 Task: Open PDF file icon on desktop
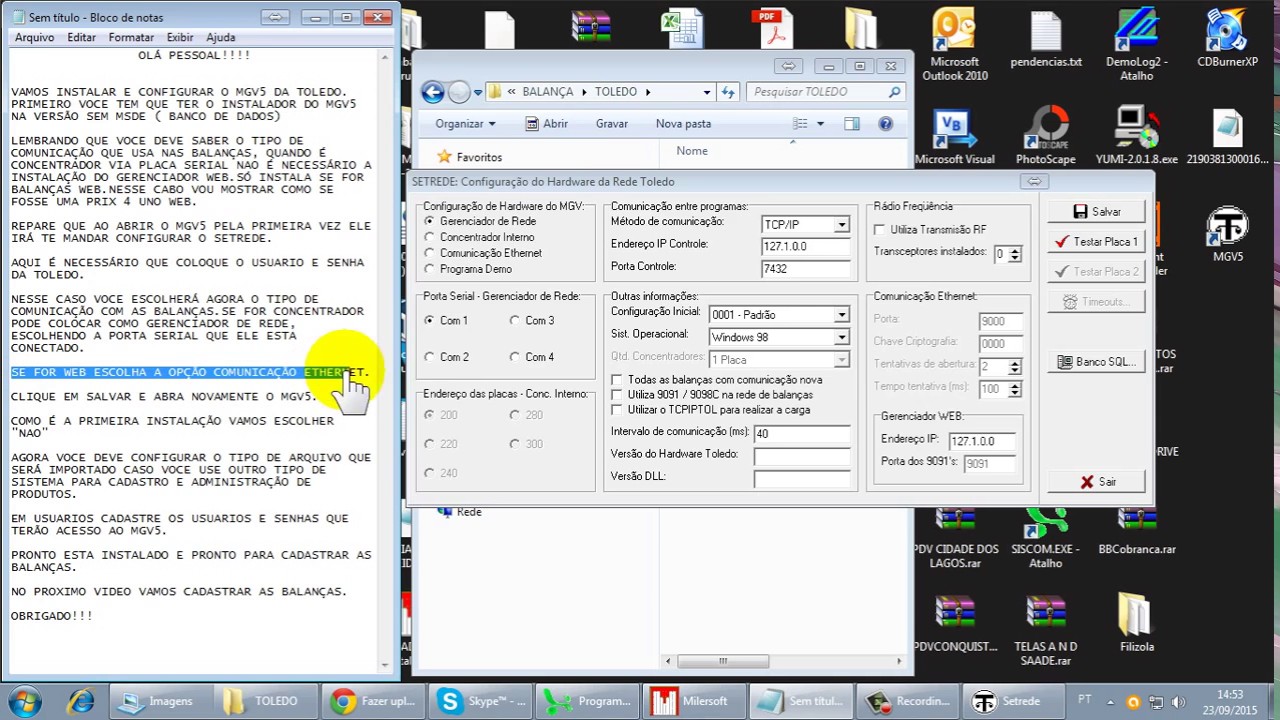[x=772, y=28]
